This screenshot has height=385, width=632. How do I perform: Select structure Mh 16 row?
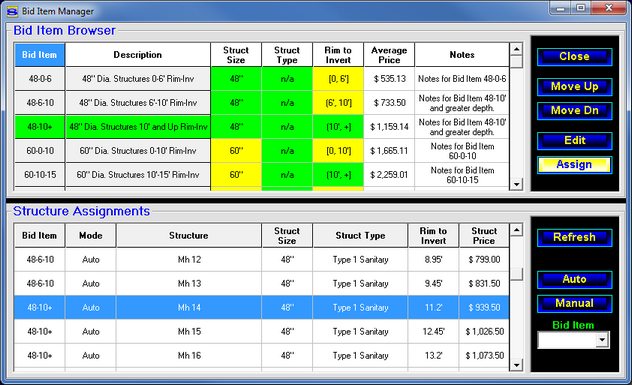(x=262, y=356)
